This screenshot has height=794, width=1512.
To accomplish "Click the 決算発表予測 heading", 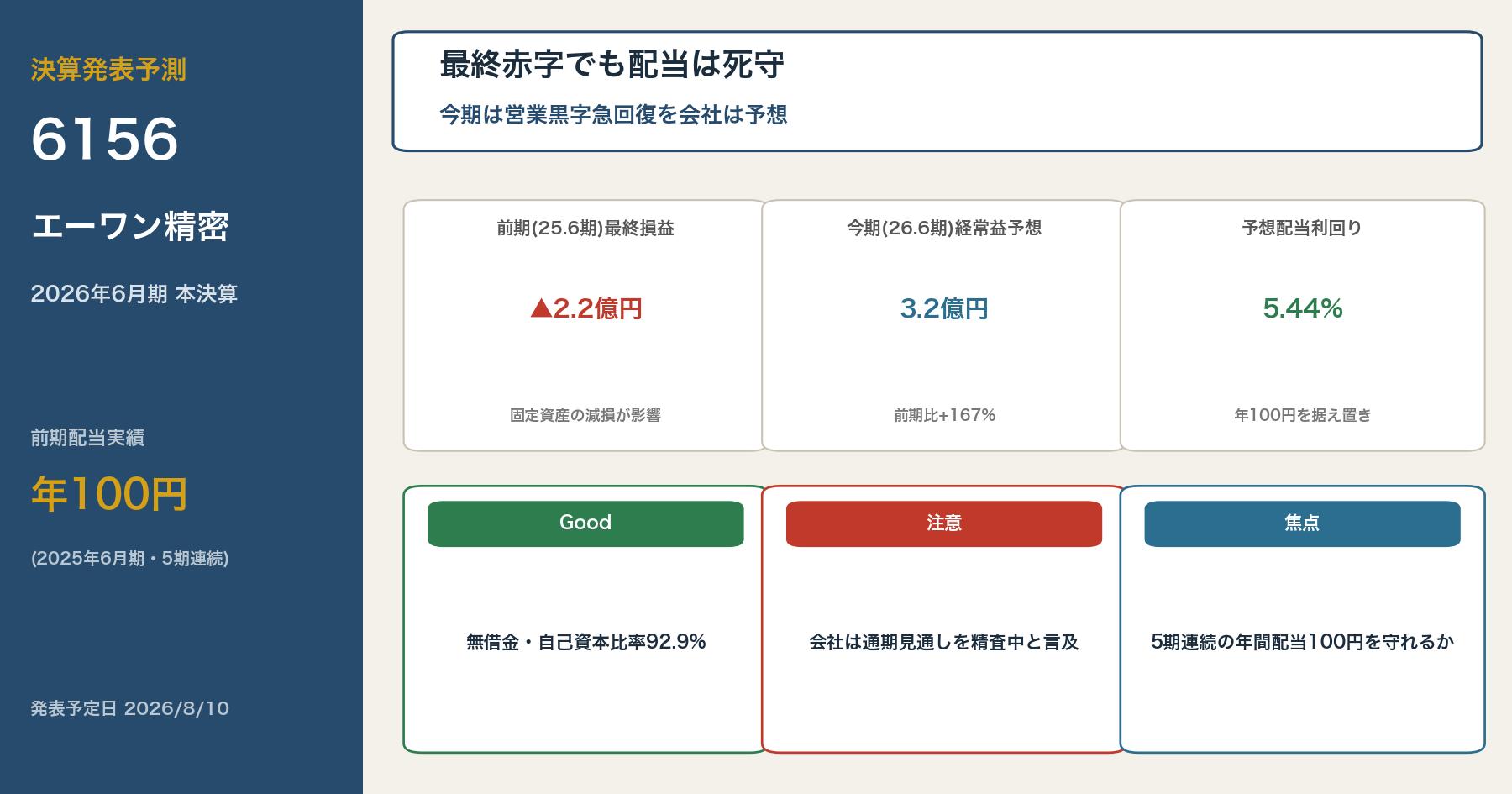I will click(108, 70).
